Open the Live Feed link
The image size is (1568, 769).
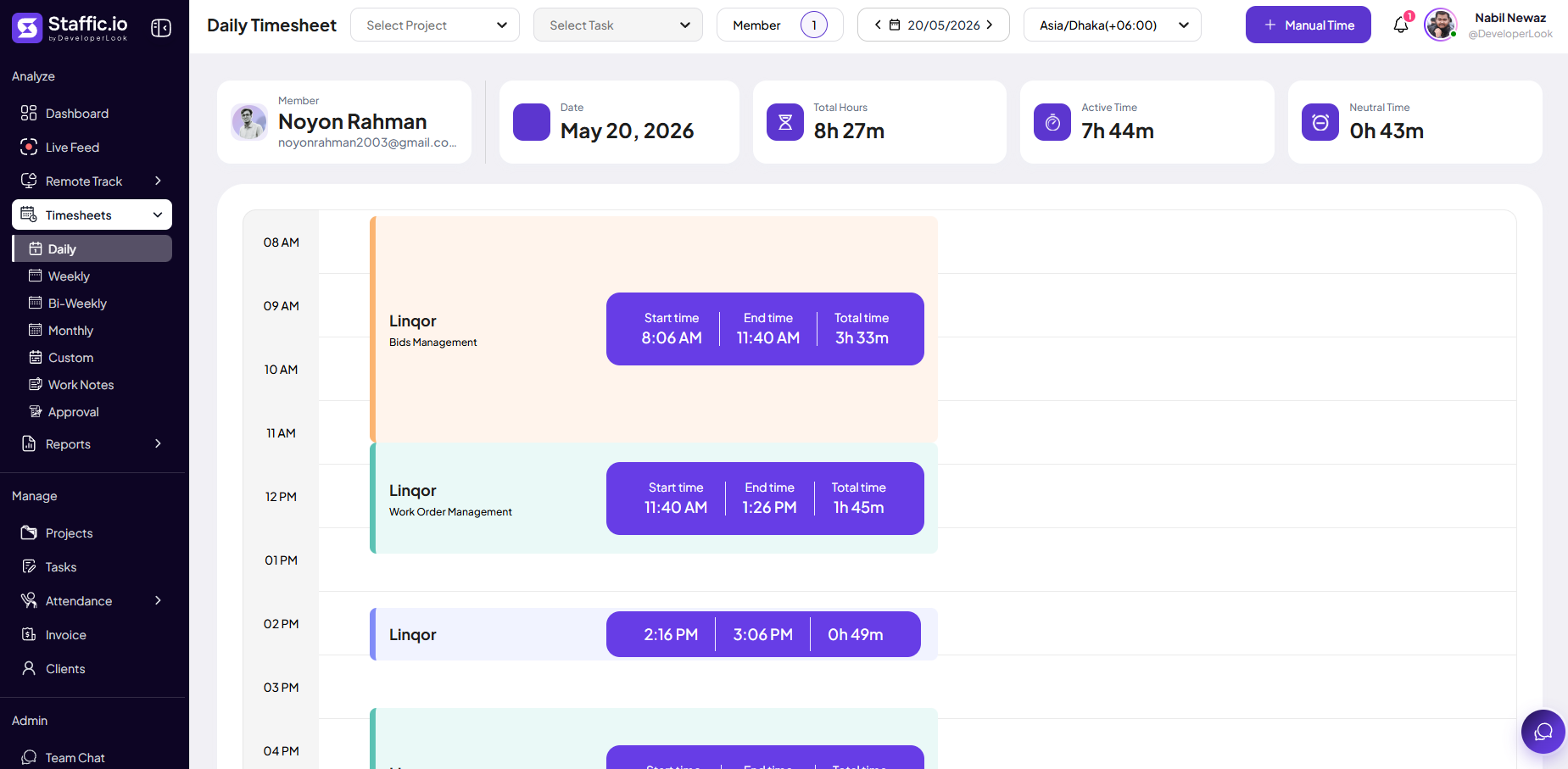click(72, 147)
